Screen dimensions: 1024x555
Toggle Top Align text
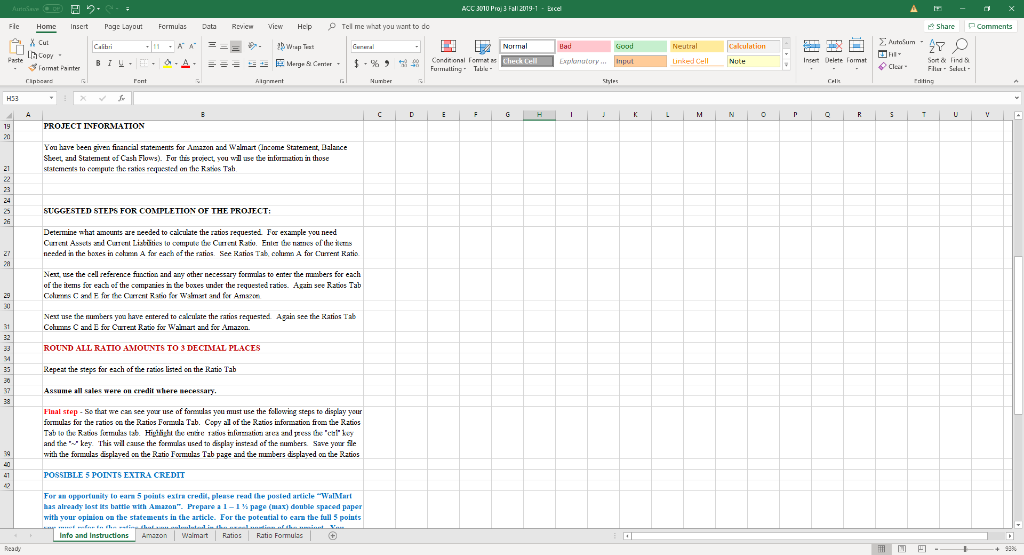click(x=212, y=46)
